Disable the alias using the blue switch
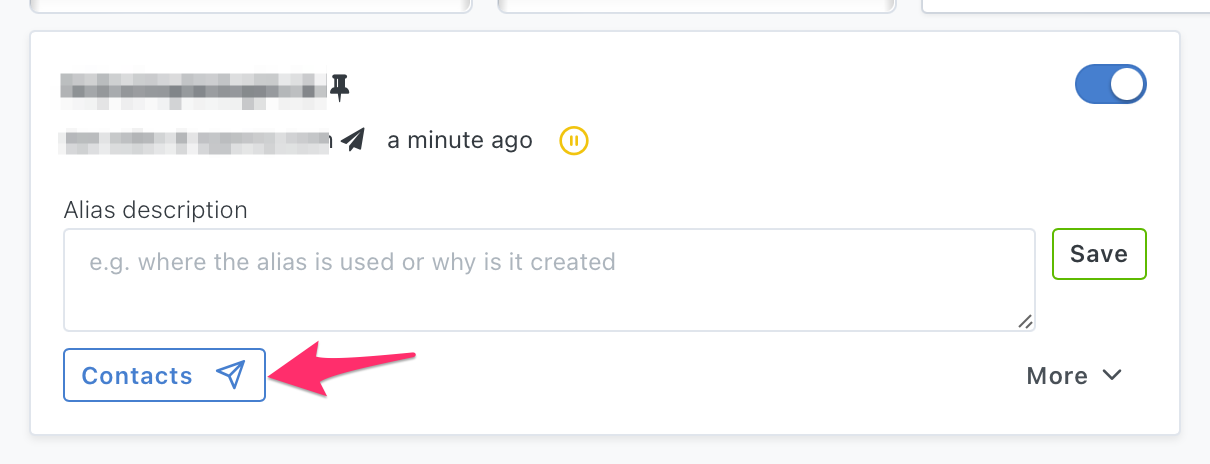Image resolution: width=1210 pixels, height=464 pixels. click(x=1111, y=85)
